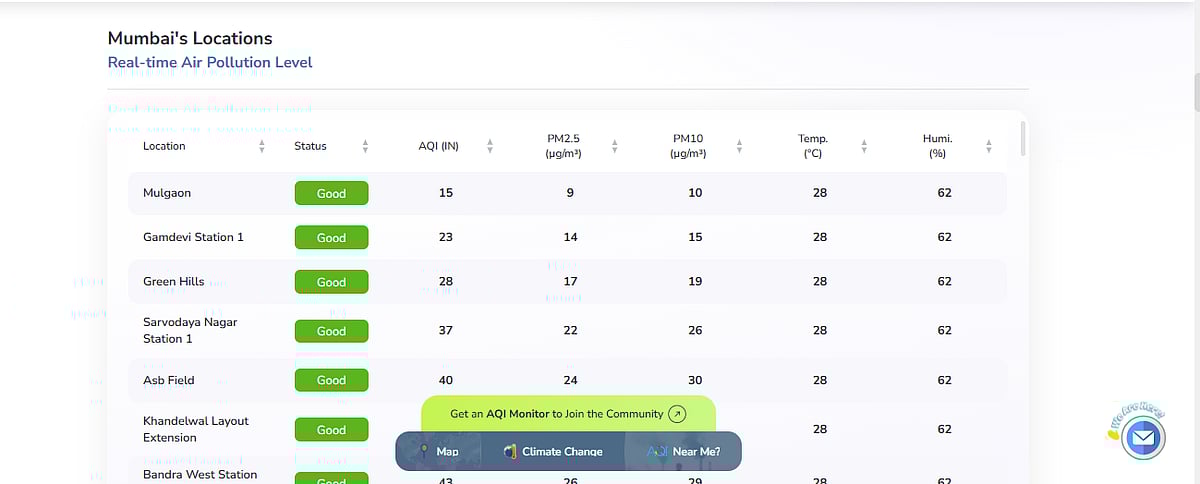Sort by Temperature column arrows
The width and height of the screenshot is (1200, 484).
coord(863,146)
